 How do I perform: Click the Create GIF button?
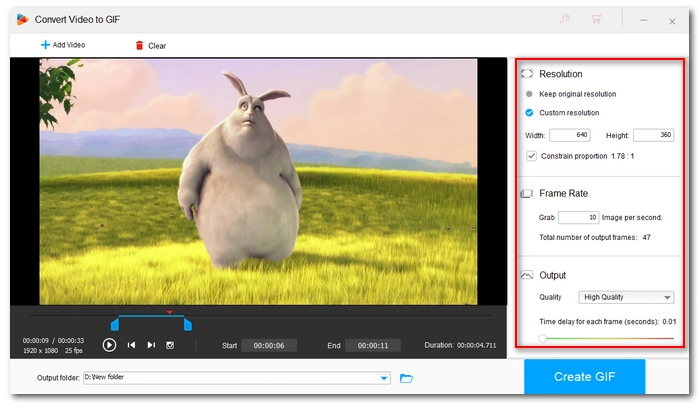(584, 377)
